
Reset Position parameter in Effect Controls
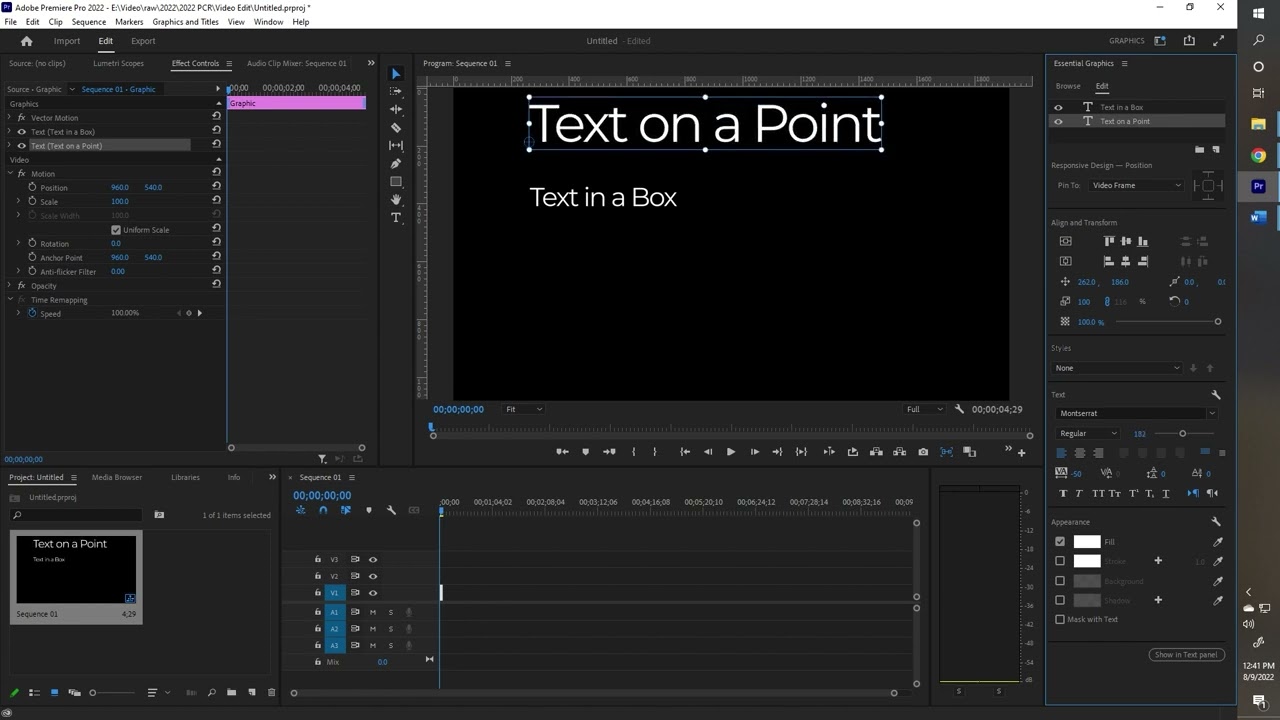tap(216, 187)
